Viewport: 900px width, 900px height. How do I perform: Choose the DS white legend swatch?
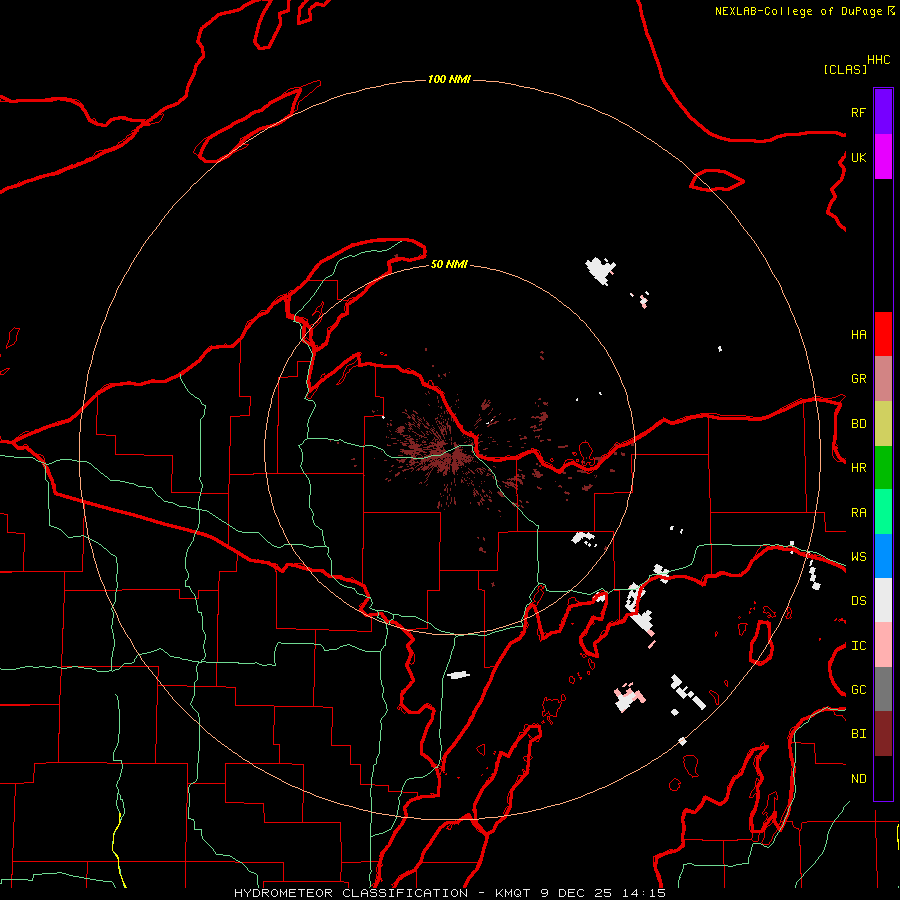click(x=883, y=600)
